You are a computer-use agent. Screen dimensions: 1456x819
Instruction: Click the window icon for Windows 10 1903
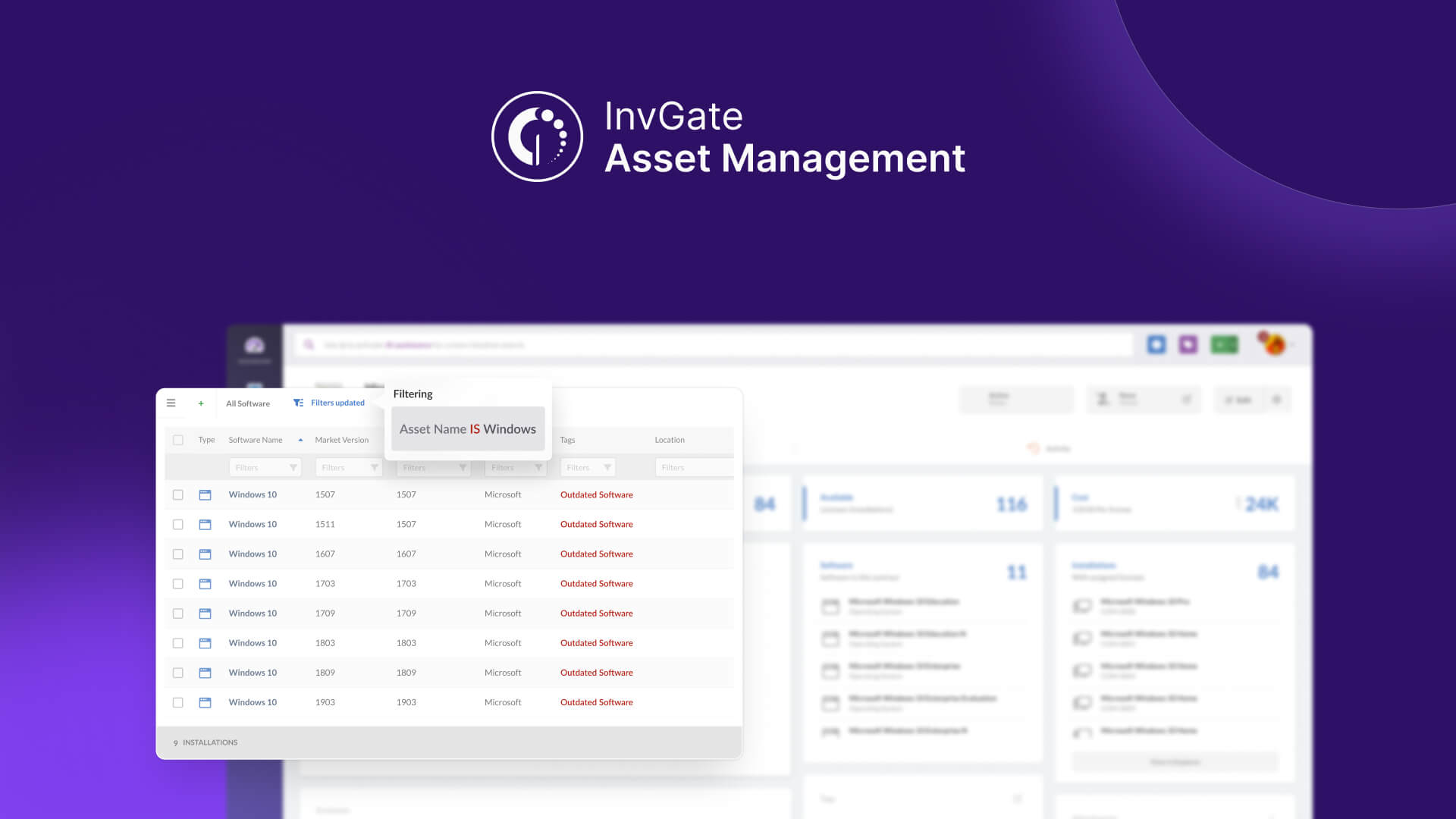(x=205, y=702)
